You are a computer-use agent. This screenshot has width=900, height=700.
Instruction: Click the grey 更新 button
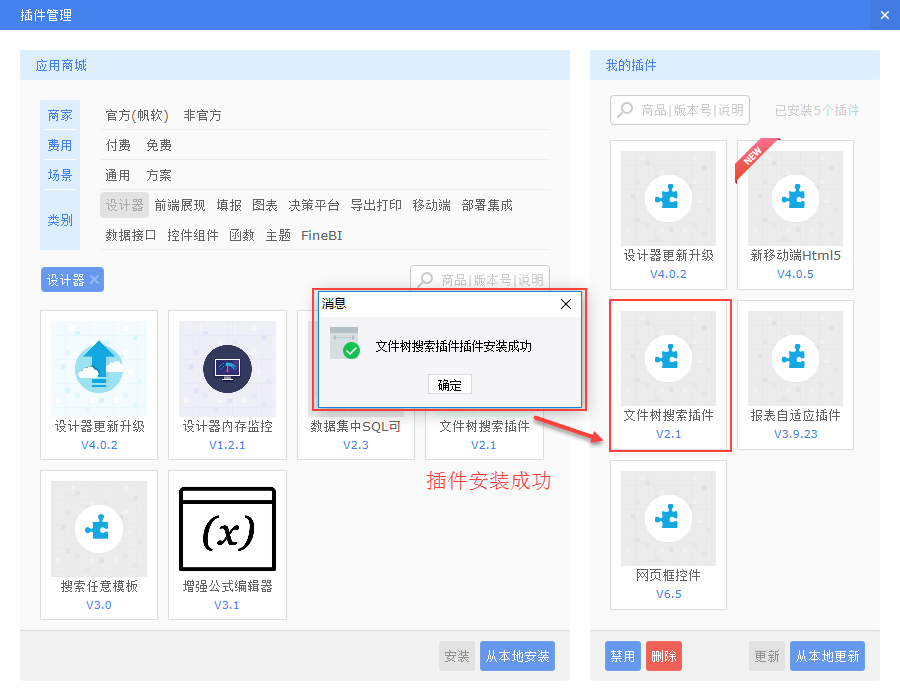767,656
